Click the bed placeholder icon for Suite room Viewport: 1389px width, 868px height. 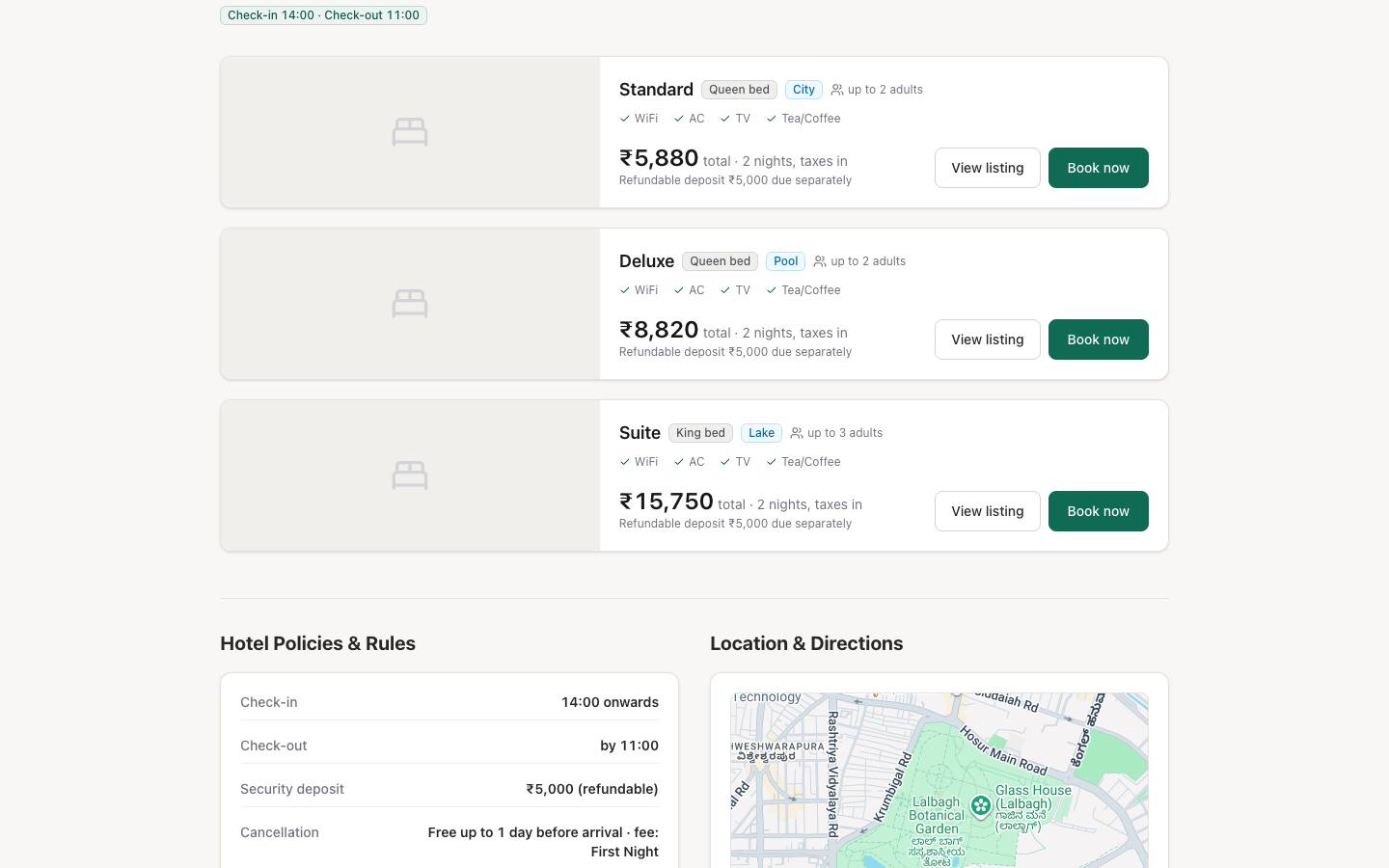(410, 475)
